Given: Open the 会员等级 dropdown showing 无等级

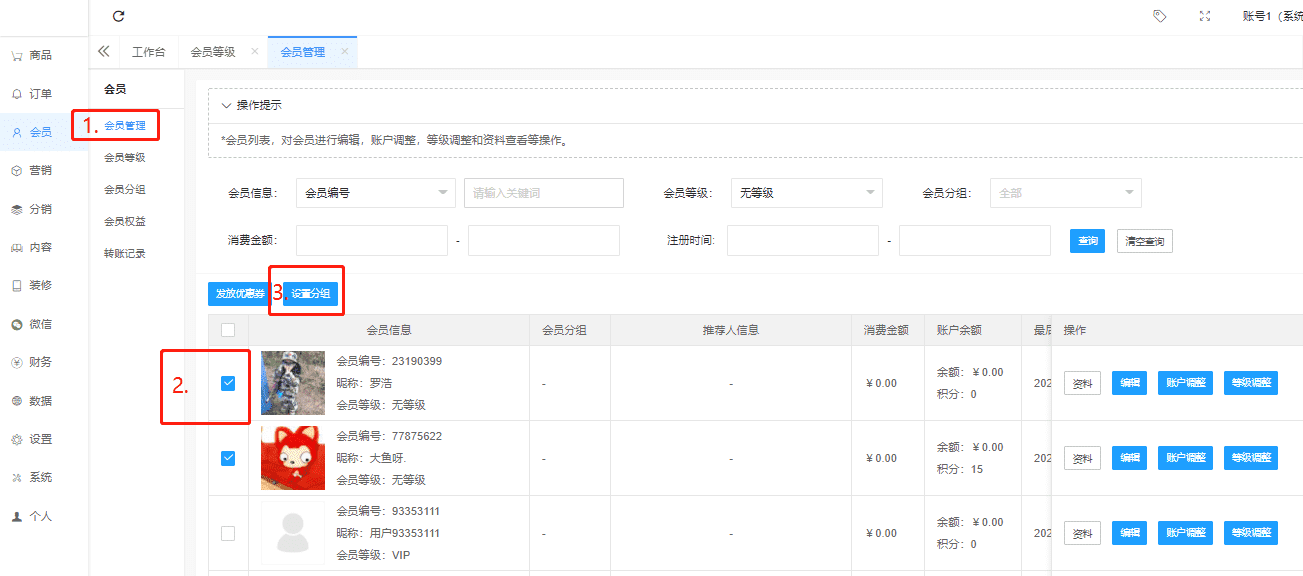Looking at the screenshot, I should 806,193.
